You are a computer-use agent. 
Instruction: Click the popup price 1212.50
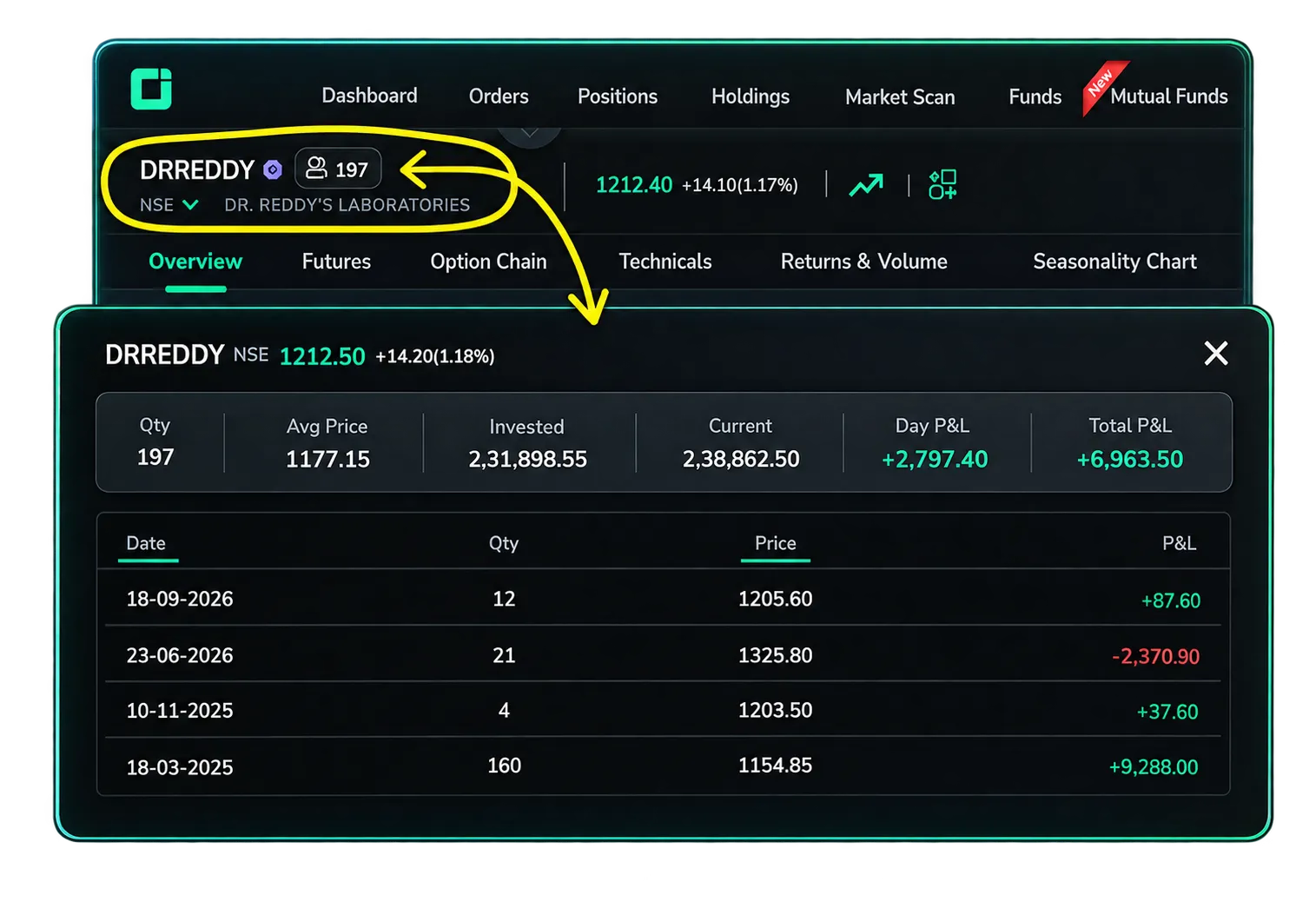322,356
